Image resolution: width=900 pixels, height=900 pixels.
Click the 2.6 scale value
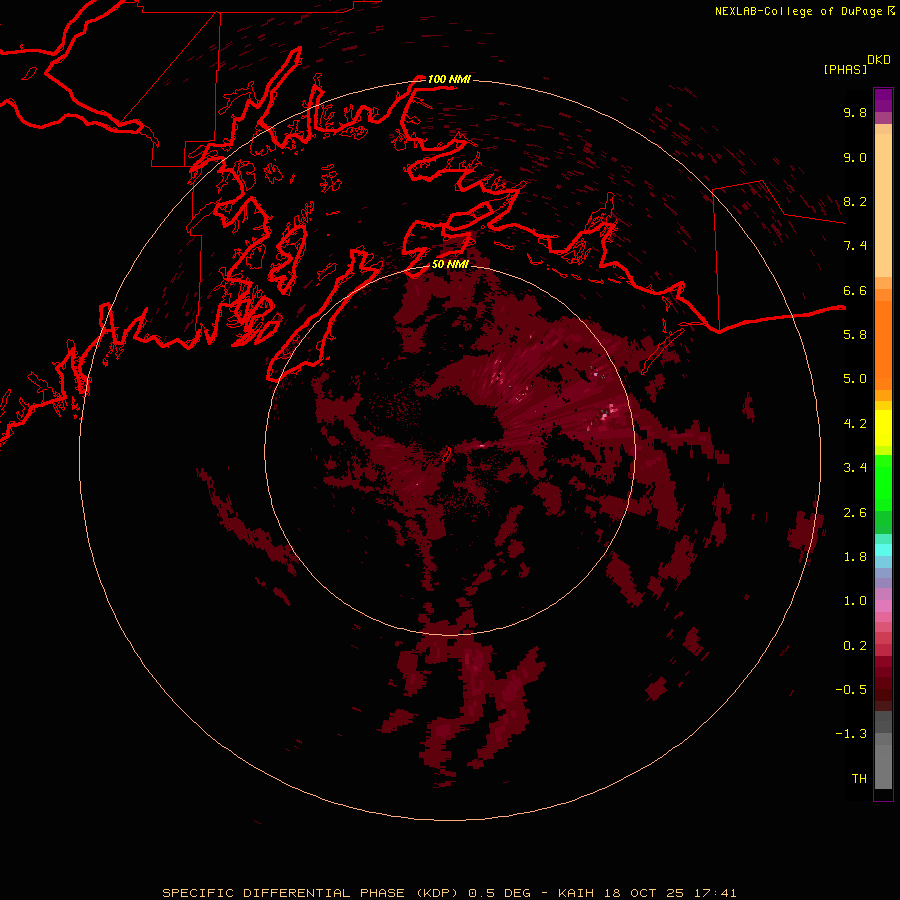(855, 513)
